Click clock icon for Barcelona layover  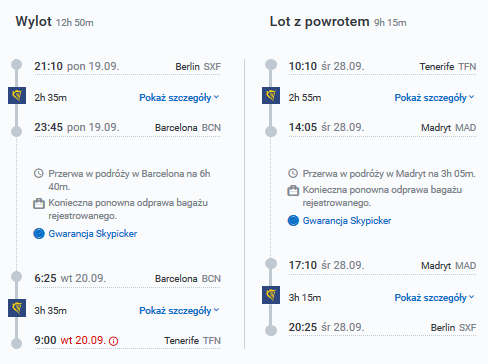click(x=39, y=173)
